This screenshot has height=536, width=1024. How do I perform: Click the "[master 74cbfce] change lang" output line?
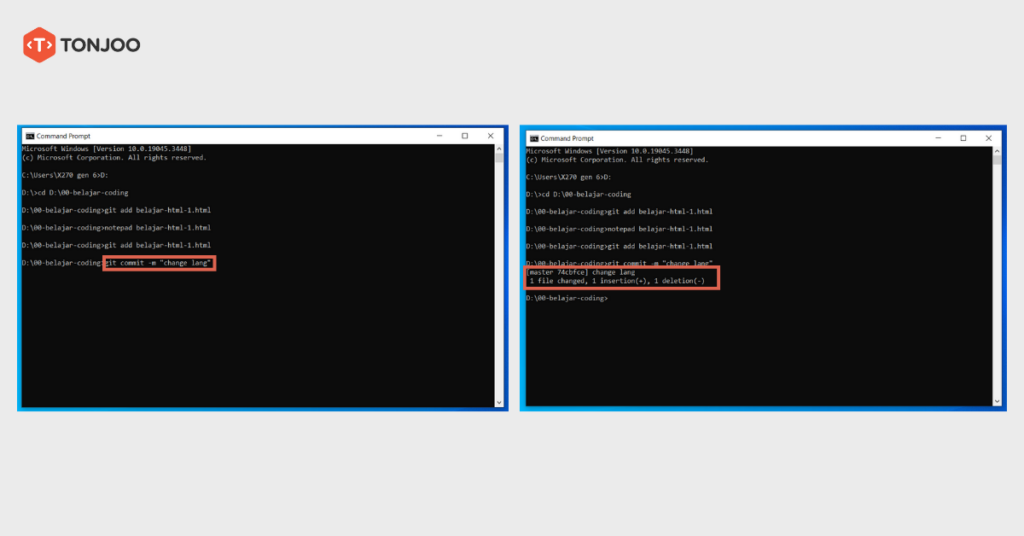click(582, 272)
